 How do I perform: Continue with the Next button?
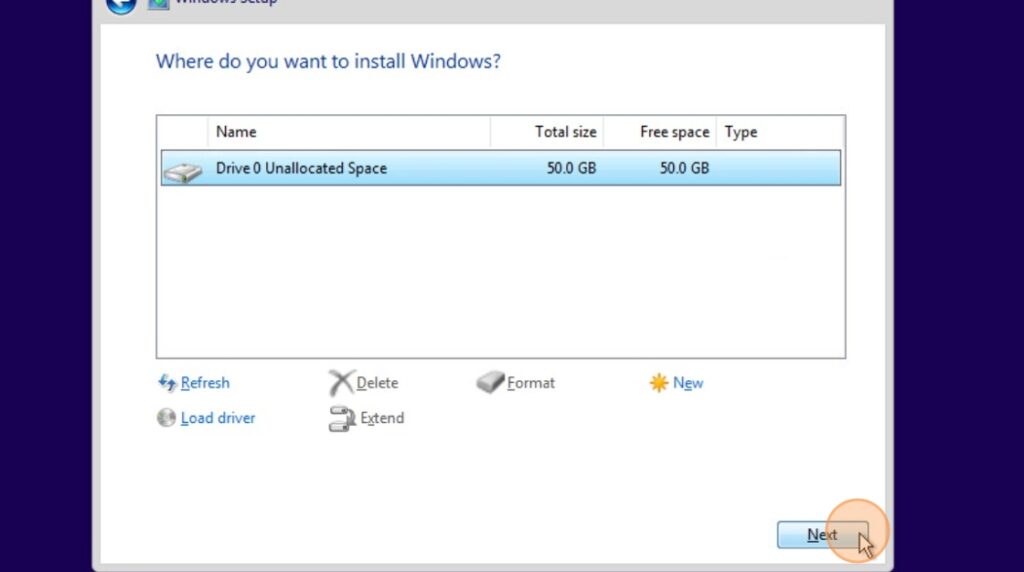click(822, 535)
